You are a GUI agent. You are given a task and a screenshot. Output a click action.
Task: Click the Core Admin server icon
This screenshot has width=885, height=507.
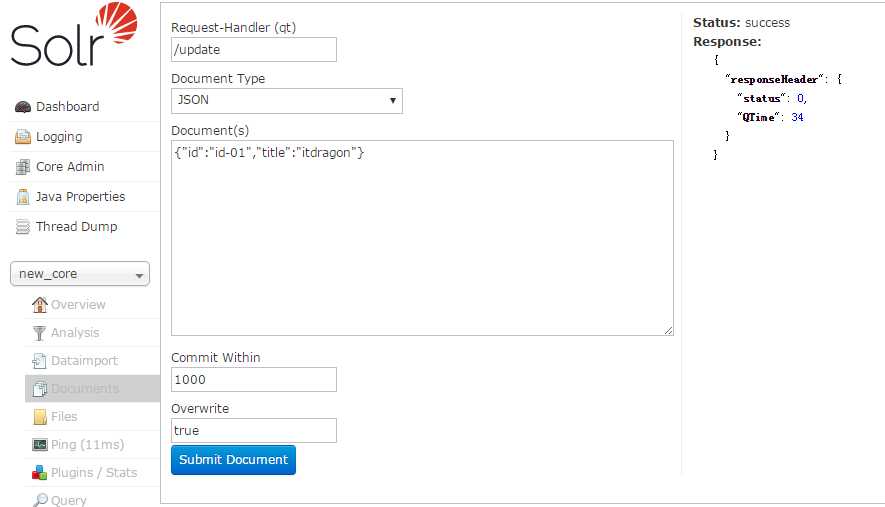[x=23, y=167]
